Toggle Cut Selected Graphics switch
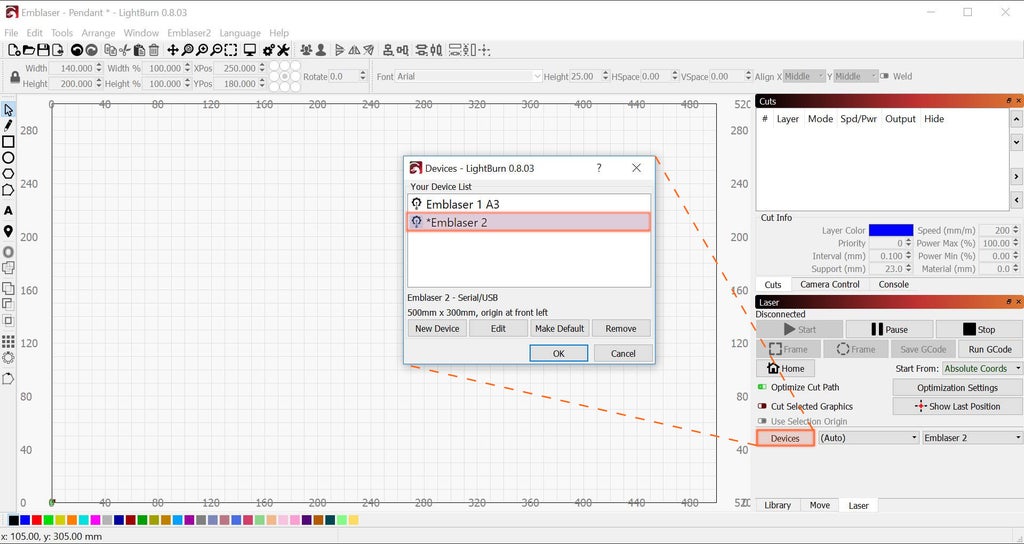Image resolution: width=1024 pixels, height=544 pixels. point(762,406)
